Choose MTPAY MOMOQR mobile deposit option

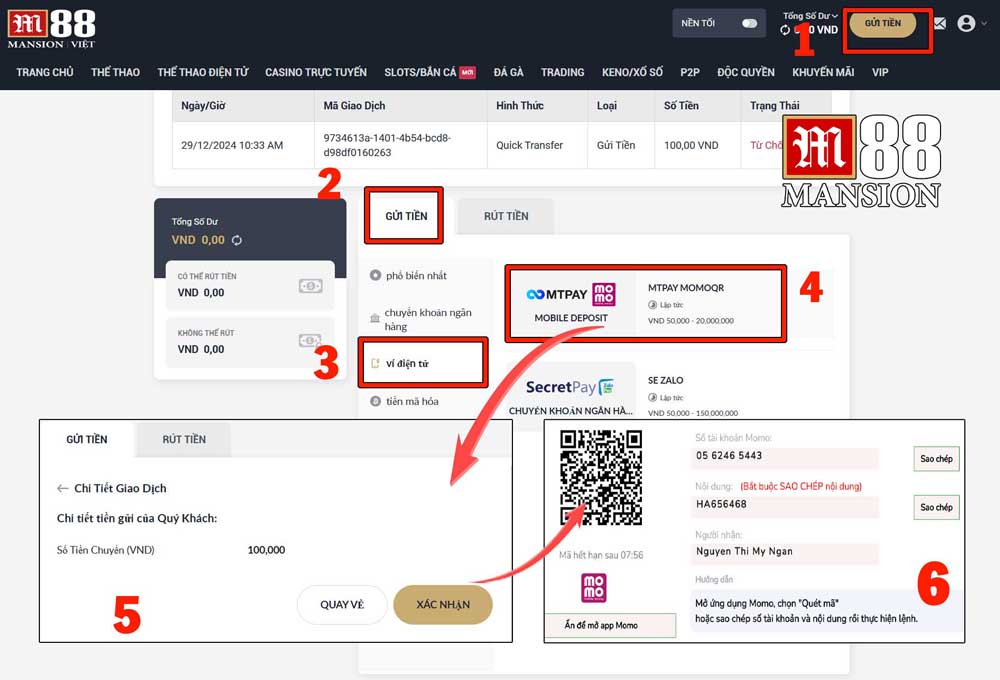645,303
